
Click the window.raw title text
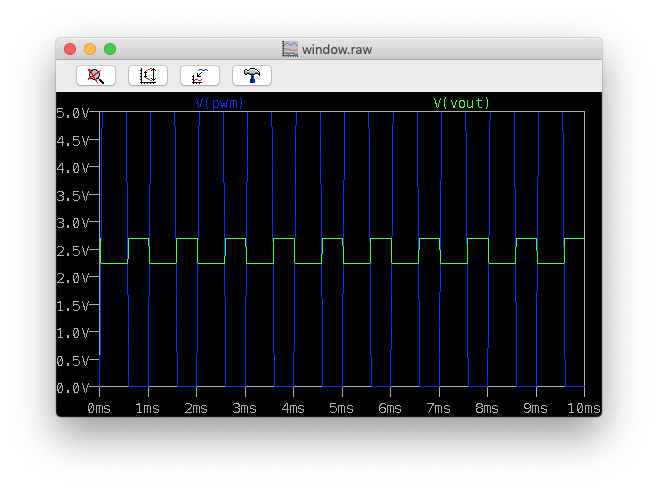(x=339, y=48)
